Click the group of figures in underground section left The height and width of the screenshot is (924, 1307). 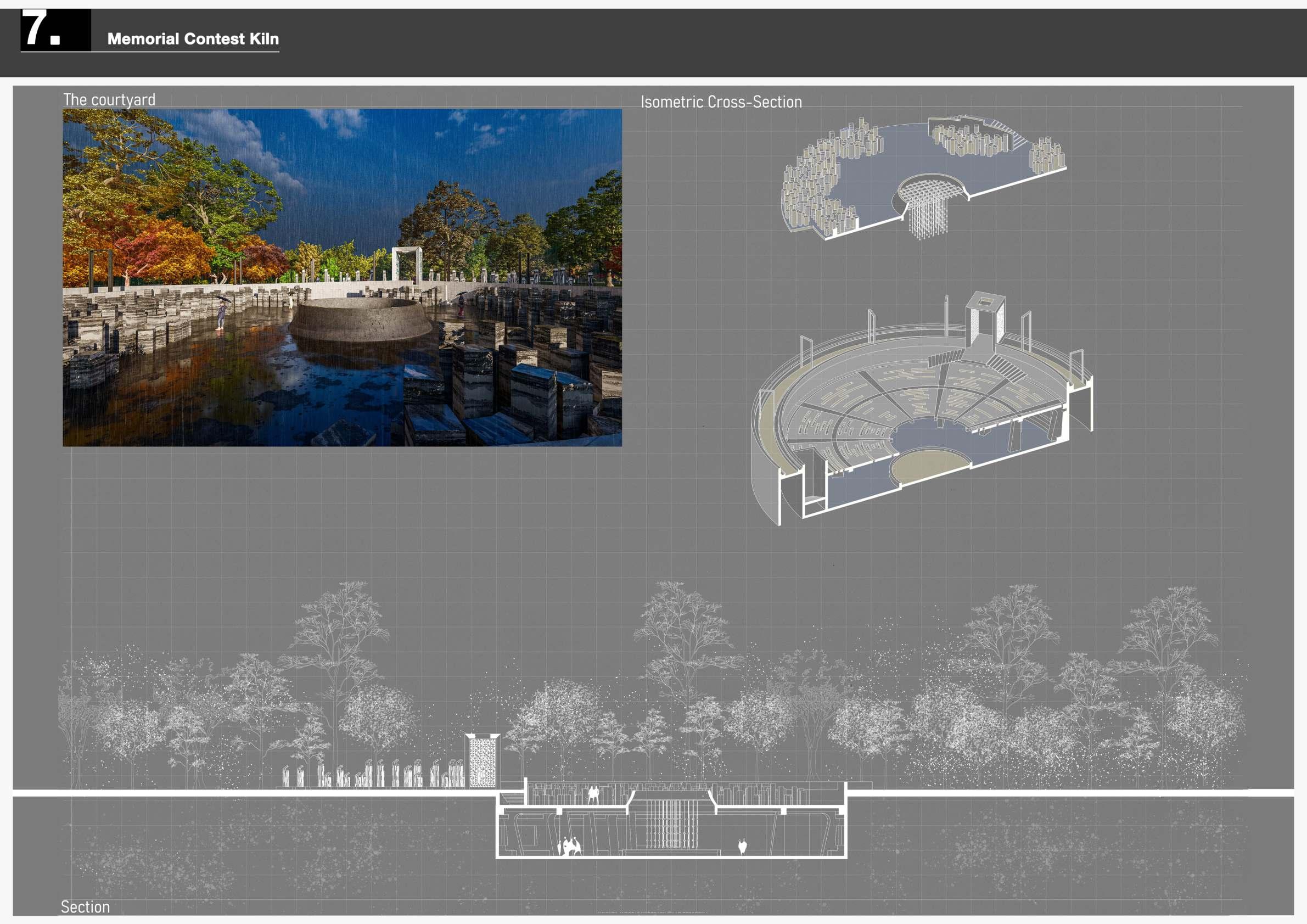tap(570, 846)
